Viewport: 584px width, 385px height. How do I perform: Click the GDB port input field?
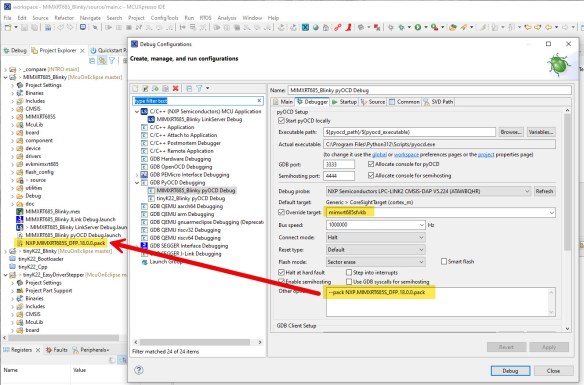coord(339,164)
